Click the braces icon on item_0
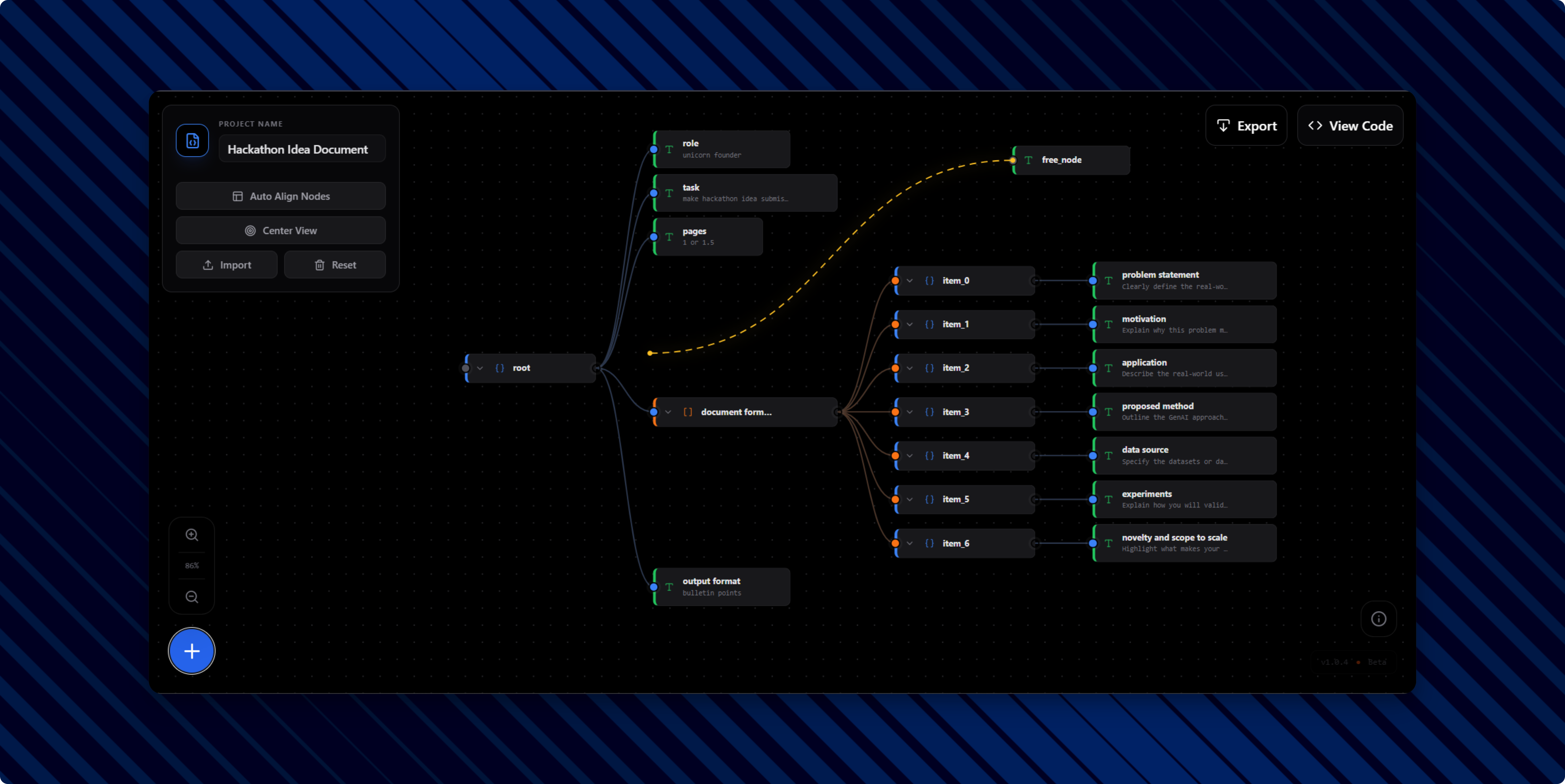 [929, 280]
